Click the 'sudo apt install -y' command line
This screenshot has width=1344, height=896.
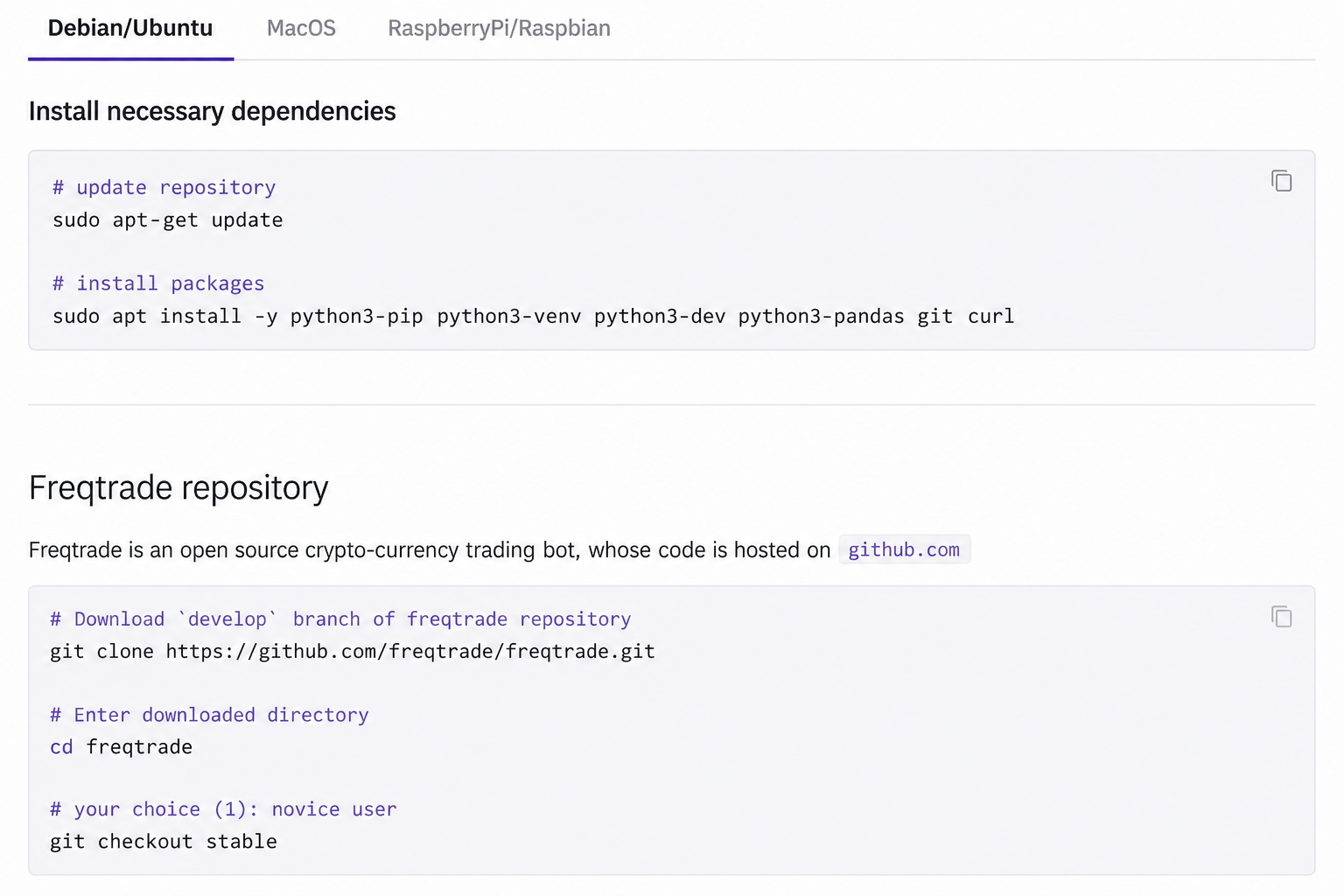pyautogui.click(x=534, y=316)
